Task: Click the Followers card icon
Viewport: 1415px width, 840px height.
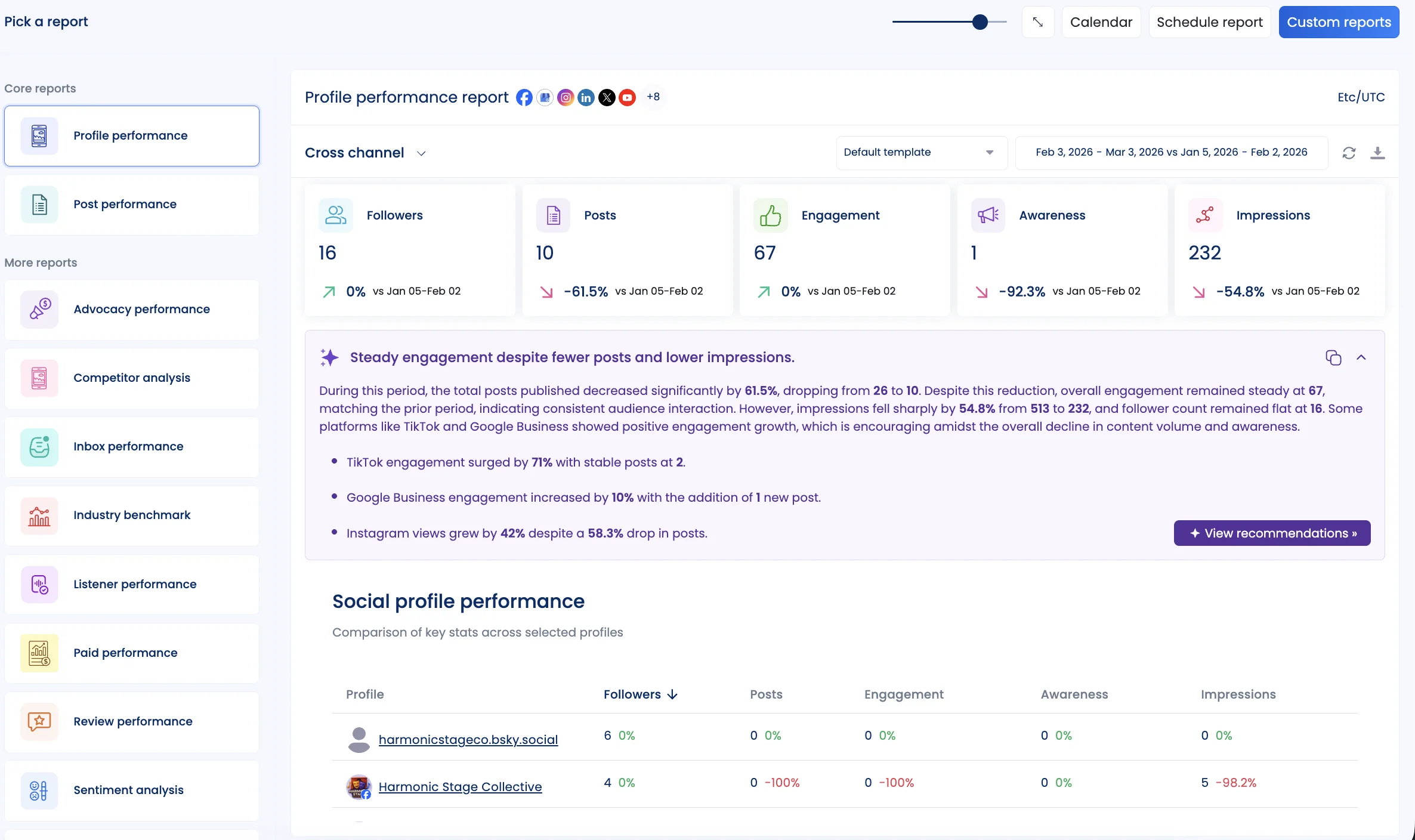Action: click(336, 215)
